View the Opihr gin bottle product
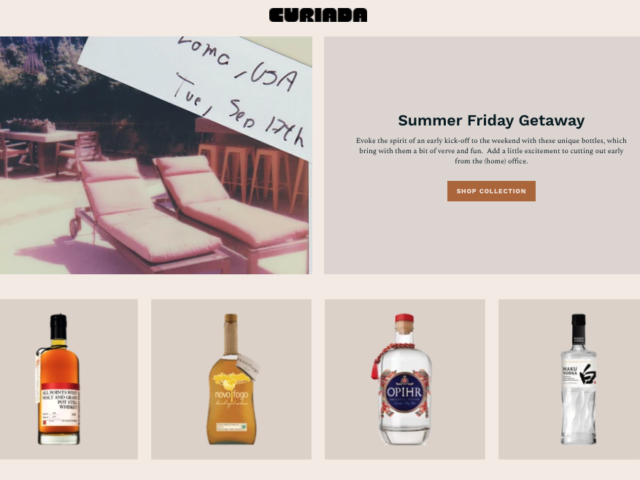Screen dimensions: 640x480 pyautogui.click(x=405, y=379)
